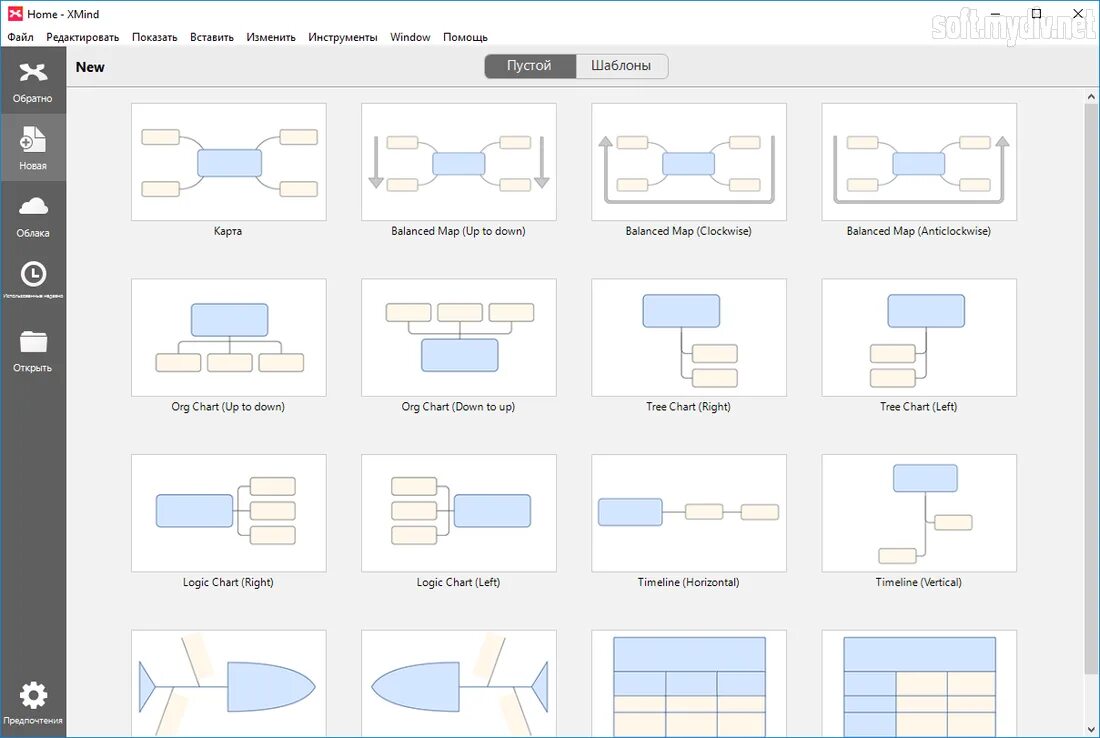The width and height of the screenshot is (1100, 738).
Task: Click the Tree Chart (Left) label
Action: [x=918, y=406]
